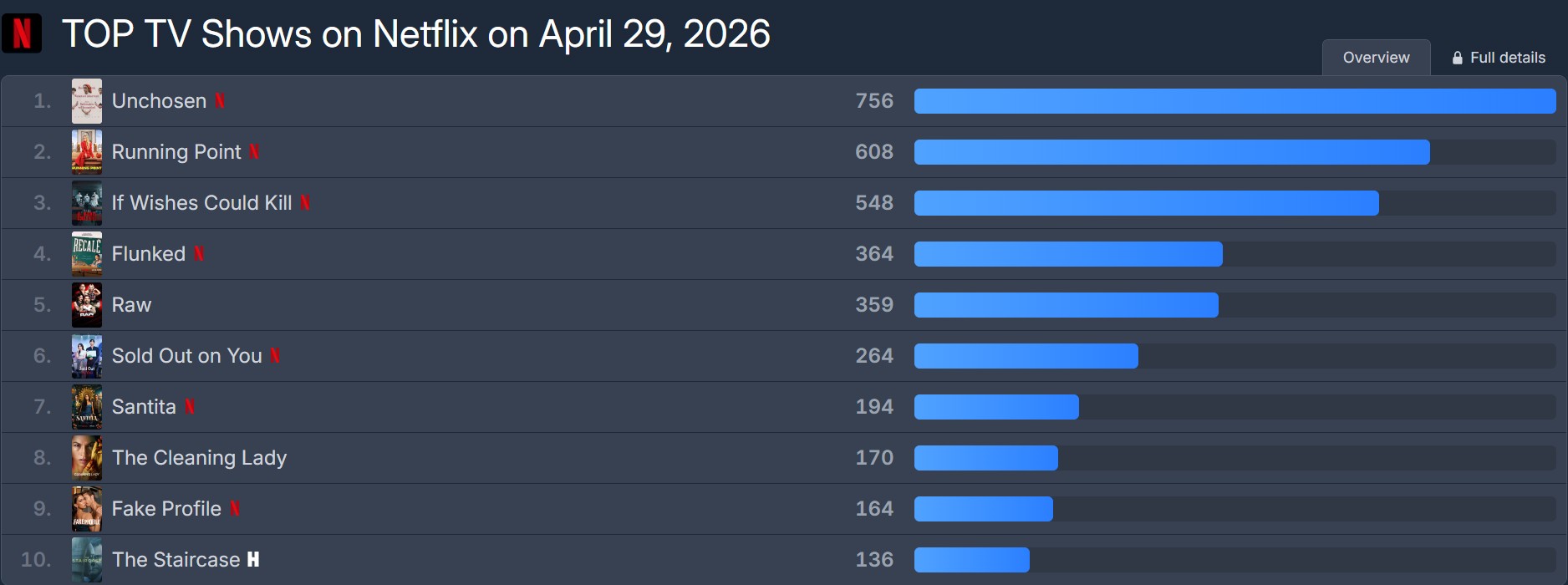Click the Running Point 608 score bar
Viewport: 1568px width, 585px height.
pyautogui.click(x=1171, y=152)
